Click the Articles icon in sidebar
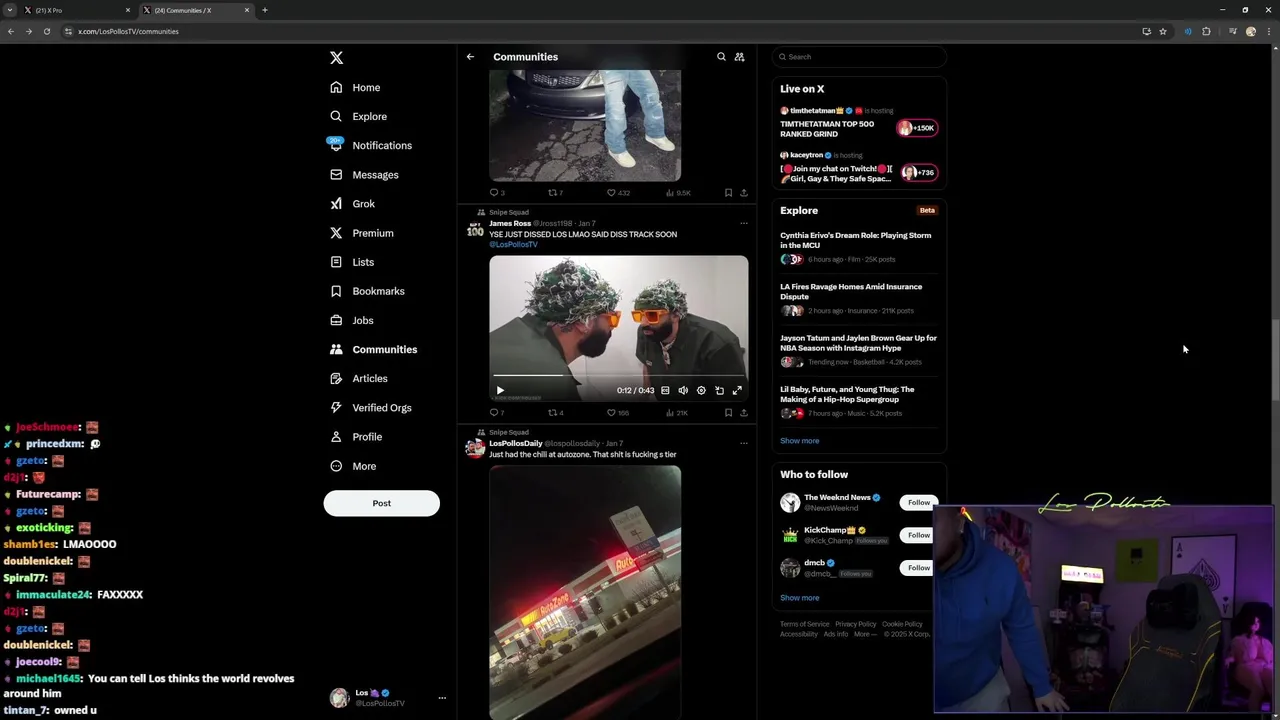The height and width of the screenshot is (720, 1280). pos(336,378)
